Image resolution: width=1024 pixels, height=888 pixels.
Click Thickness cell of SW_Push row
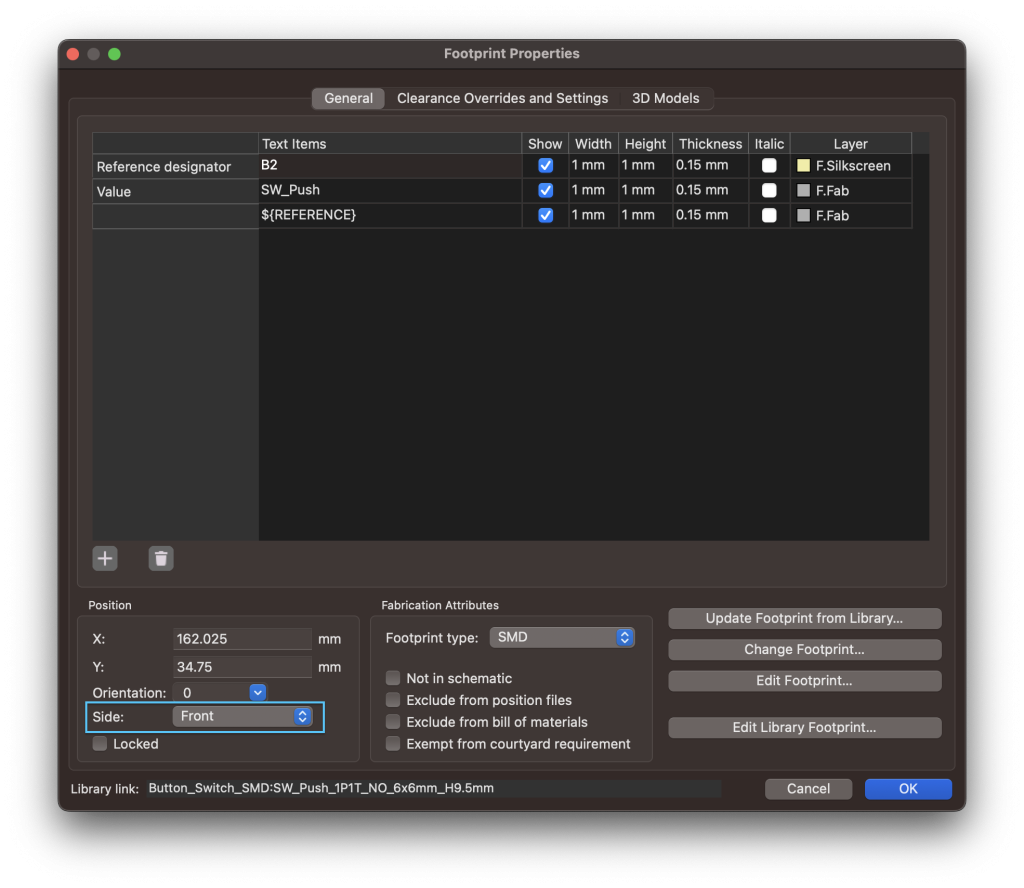point(711,191)
